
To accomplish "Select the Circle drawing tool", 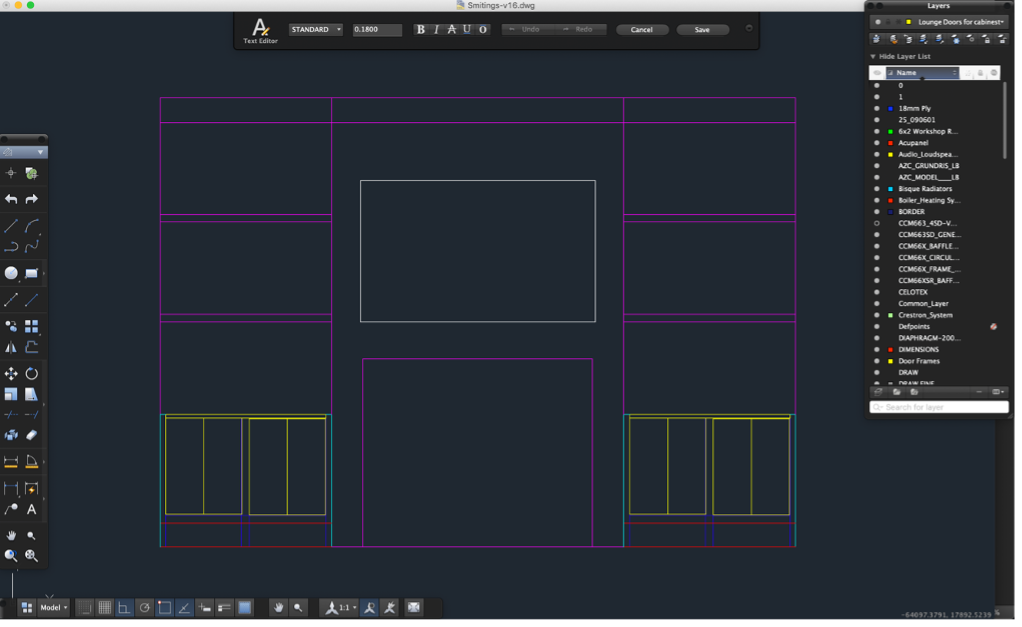I will click(11, 273).
